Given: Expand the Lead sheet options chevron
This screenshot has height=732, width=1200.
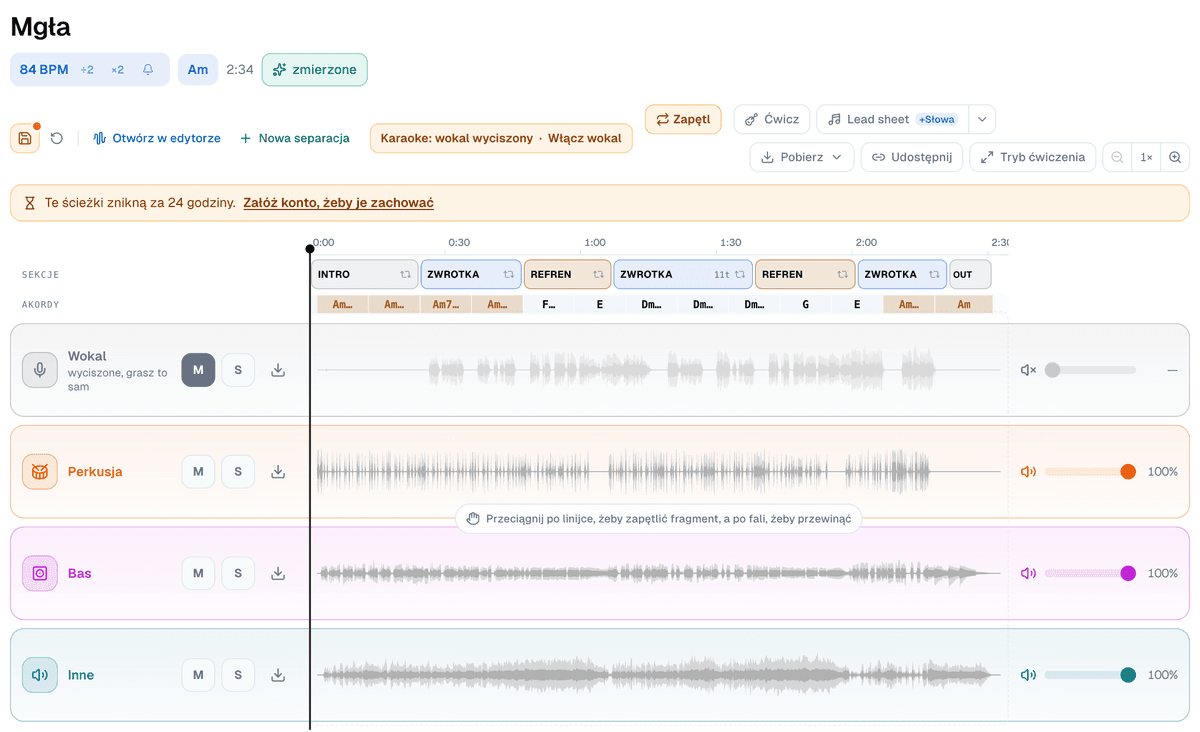Looking at the screenshot, I should point(982,119).
